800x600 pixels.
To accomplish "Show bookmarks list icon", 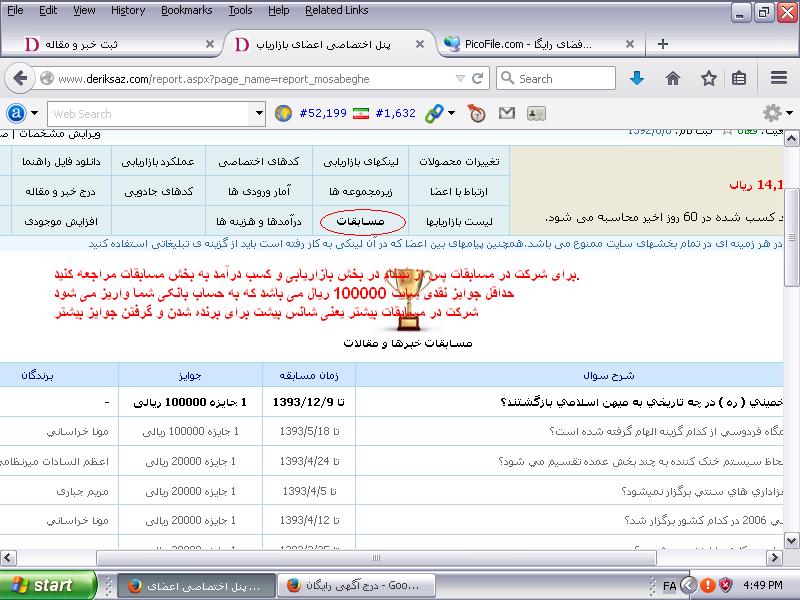I will coord(739,79).
